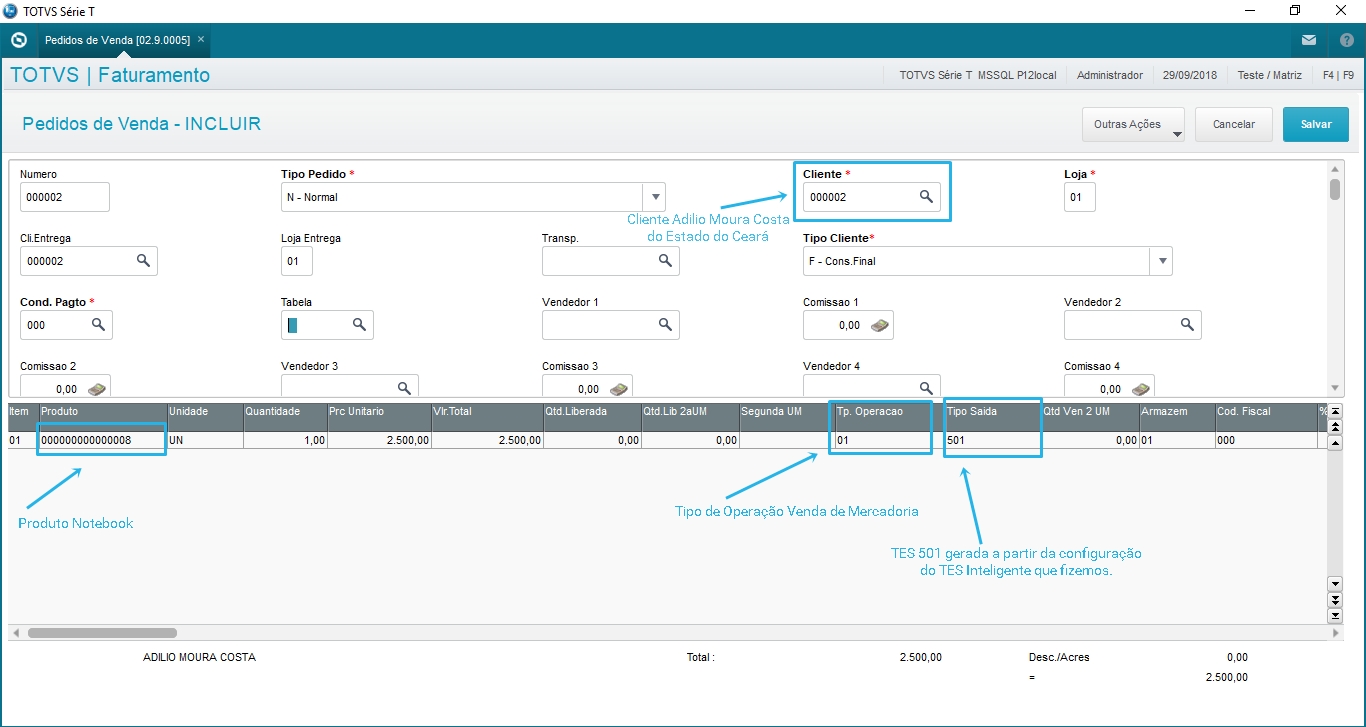Click the Comissao 4 money icon
Viewport: 1366px width, 727px height.
1141,389
